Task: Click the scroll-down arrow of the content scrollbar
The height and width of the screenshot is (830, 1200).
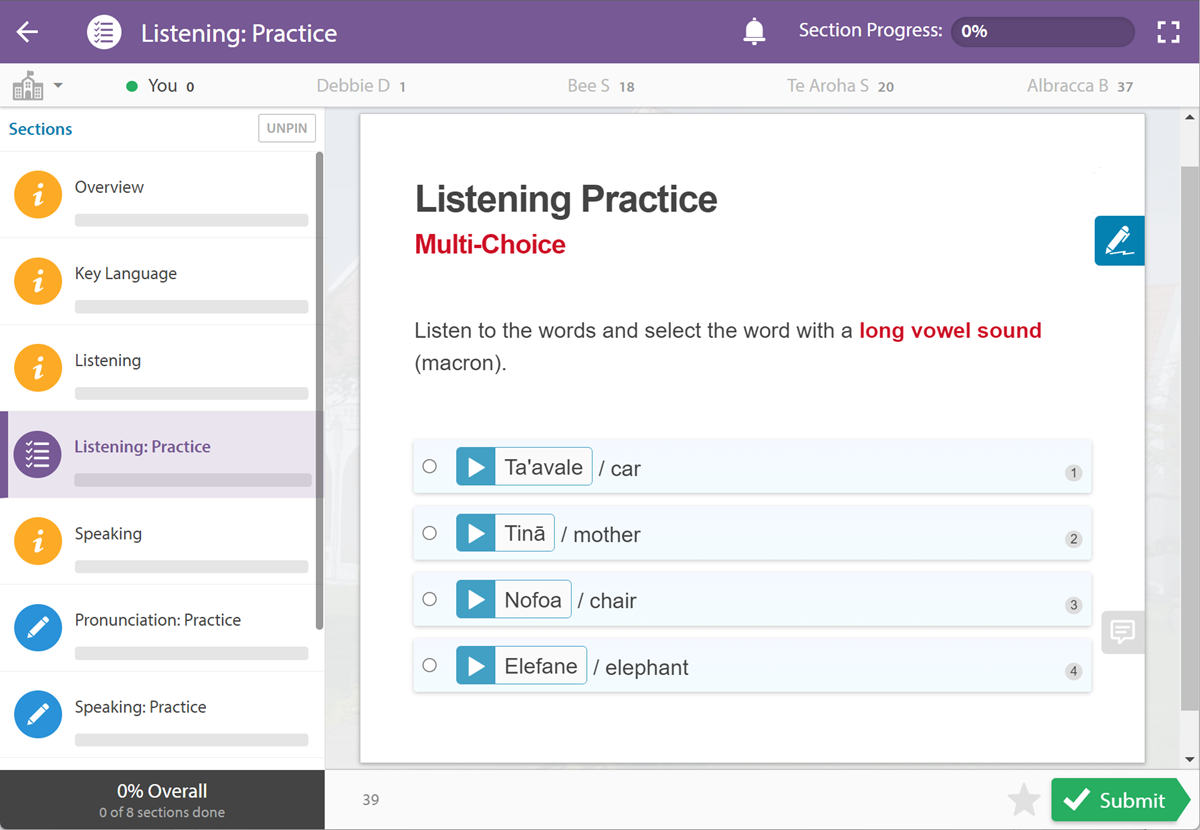Action: [x=1189, y=759]
